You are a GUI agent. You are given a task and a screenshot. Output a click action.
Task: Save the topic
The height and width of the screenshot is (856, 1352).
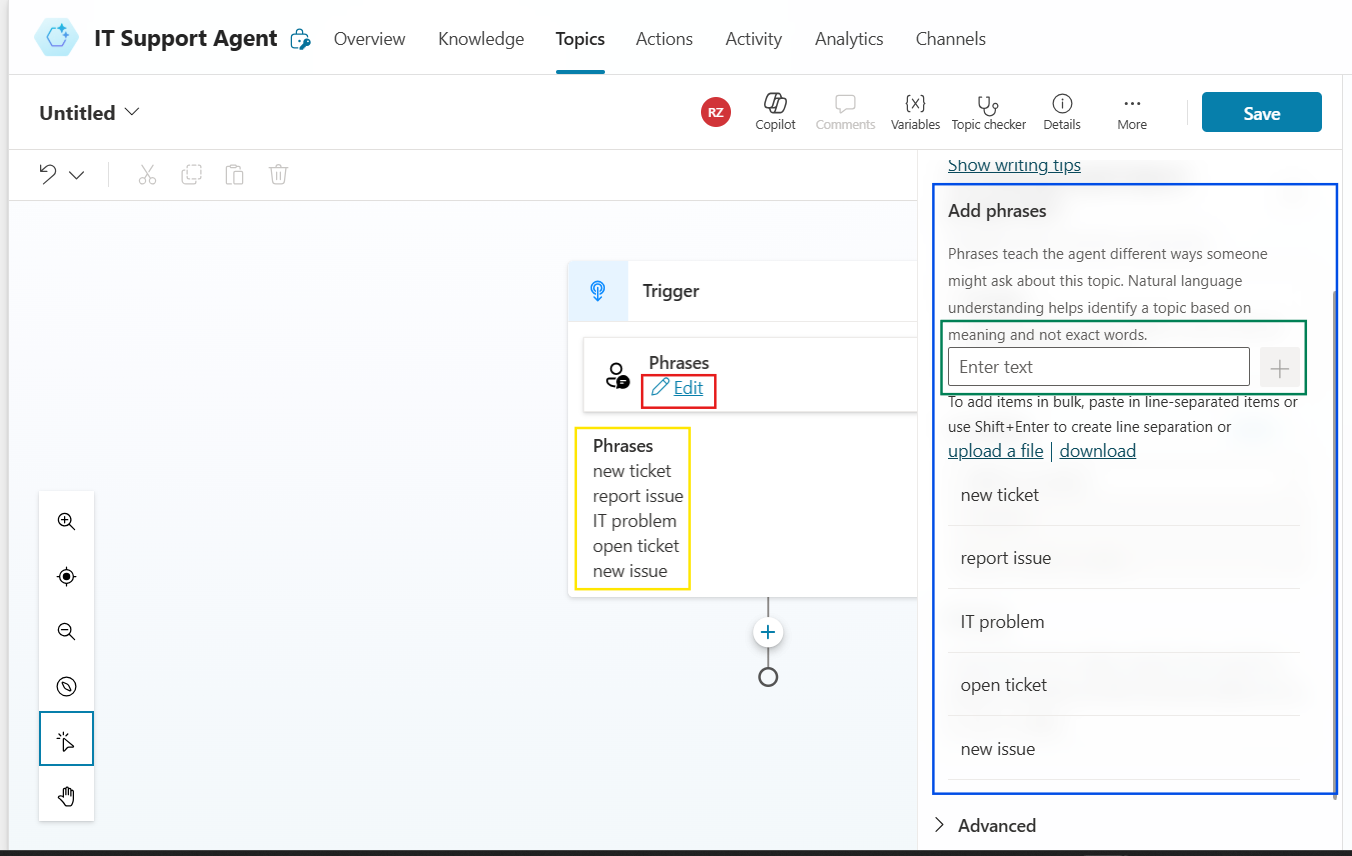click(1261, 112)
